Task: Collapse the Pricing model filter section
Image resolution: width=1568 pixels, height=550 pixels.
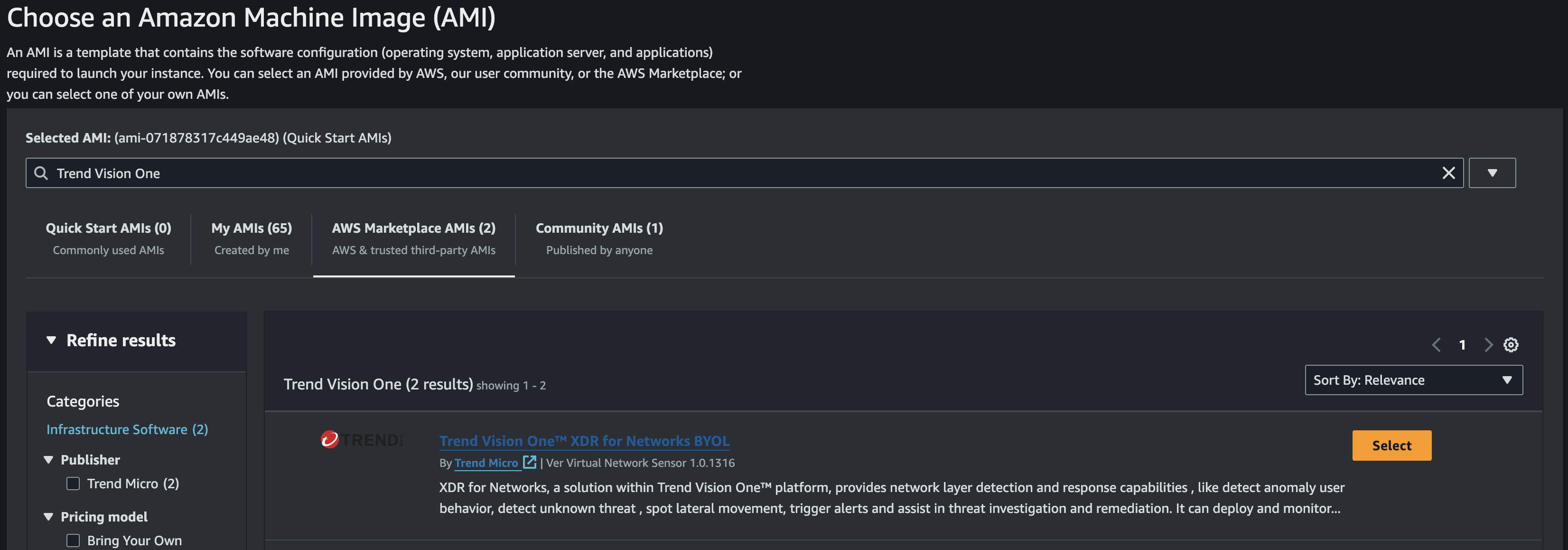Action: pyautogui.click(x=49, y=516)
